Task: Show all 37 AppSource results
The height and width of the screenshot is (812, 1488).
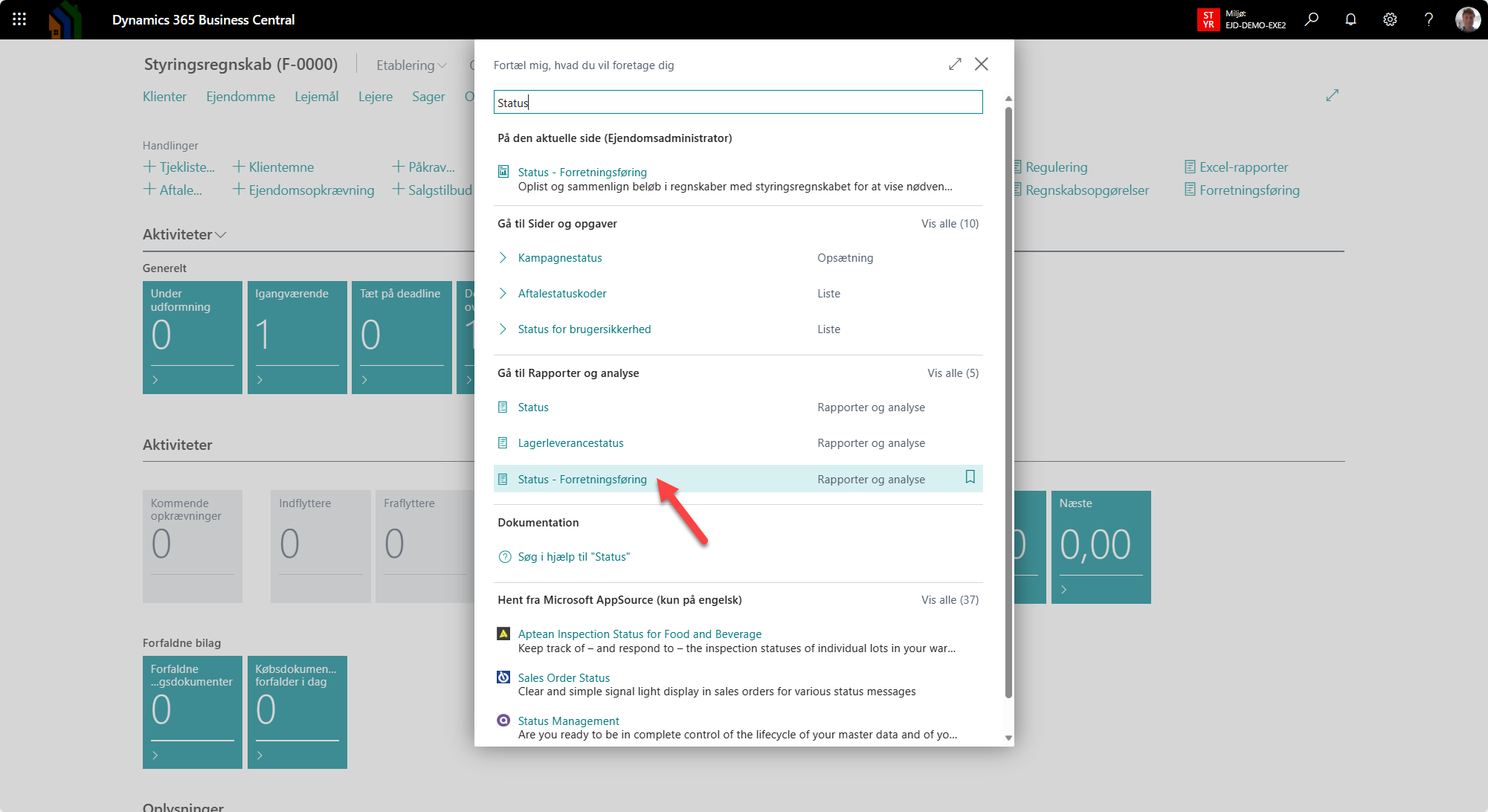Action: (950, 600)
